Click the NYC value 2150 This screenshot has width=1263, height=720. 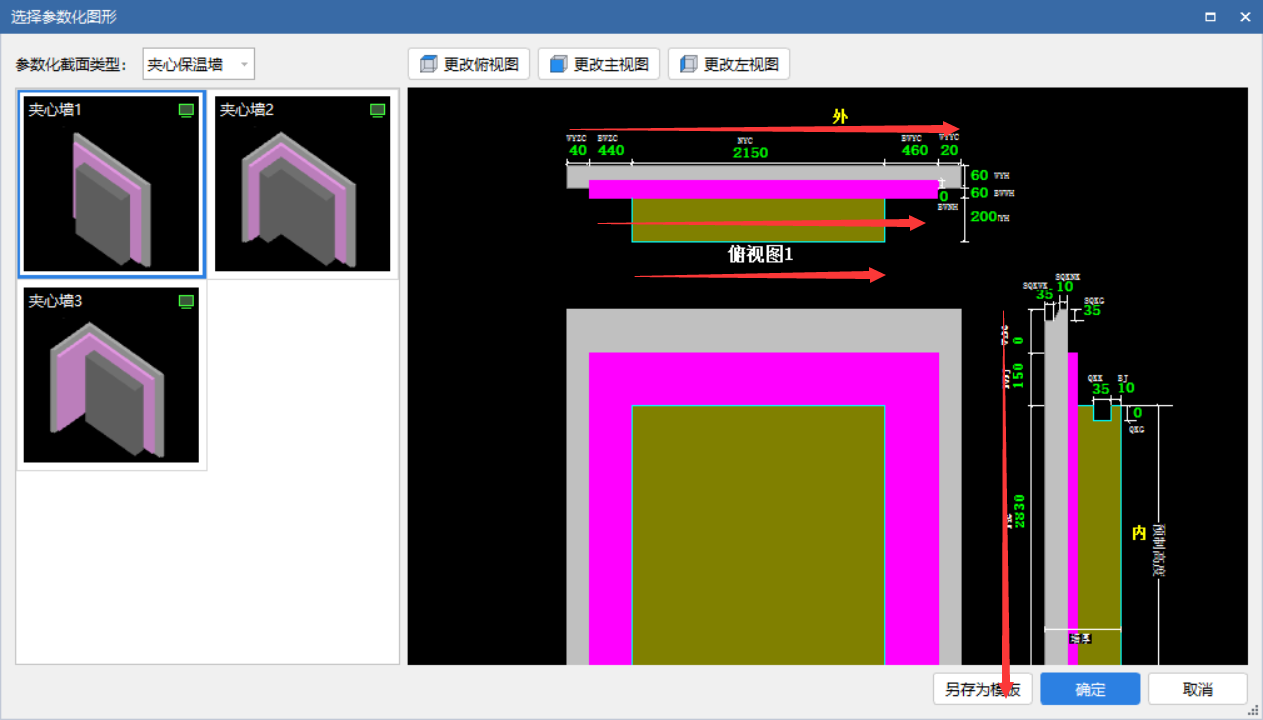750,153
